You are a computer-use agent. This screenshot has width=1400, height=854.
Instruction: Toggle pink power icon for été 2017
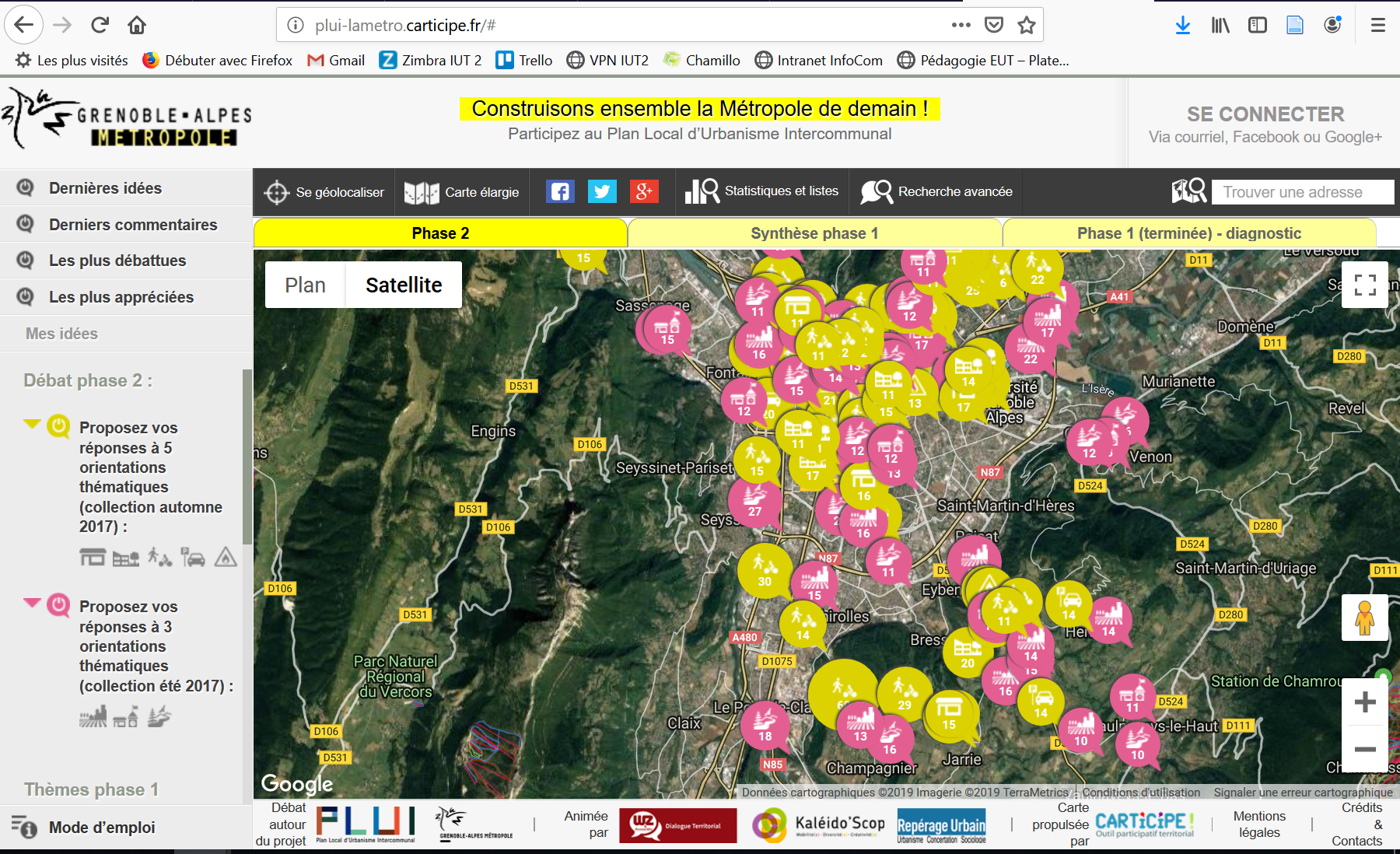coord(58,605)
